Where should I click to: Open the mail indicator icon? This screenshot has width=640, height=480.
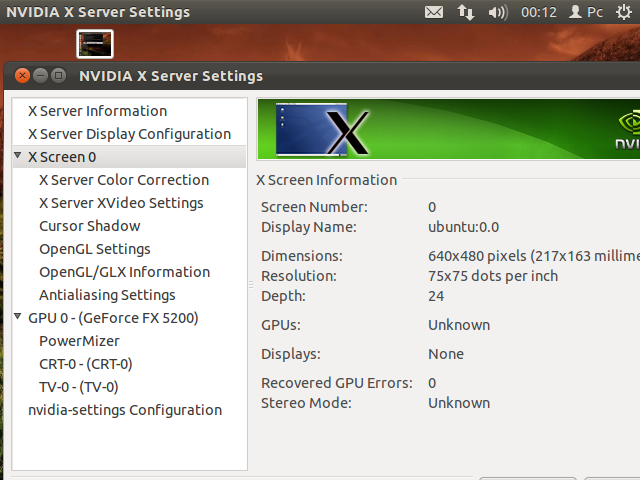tap(433, 13)
